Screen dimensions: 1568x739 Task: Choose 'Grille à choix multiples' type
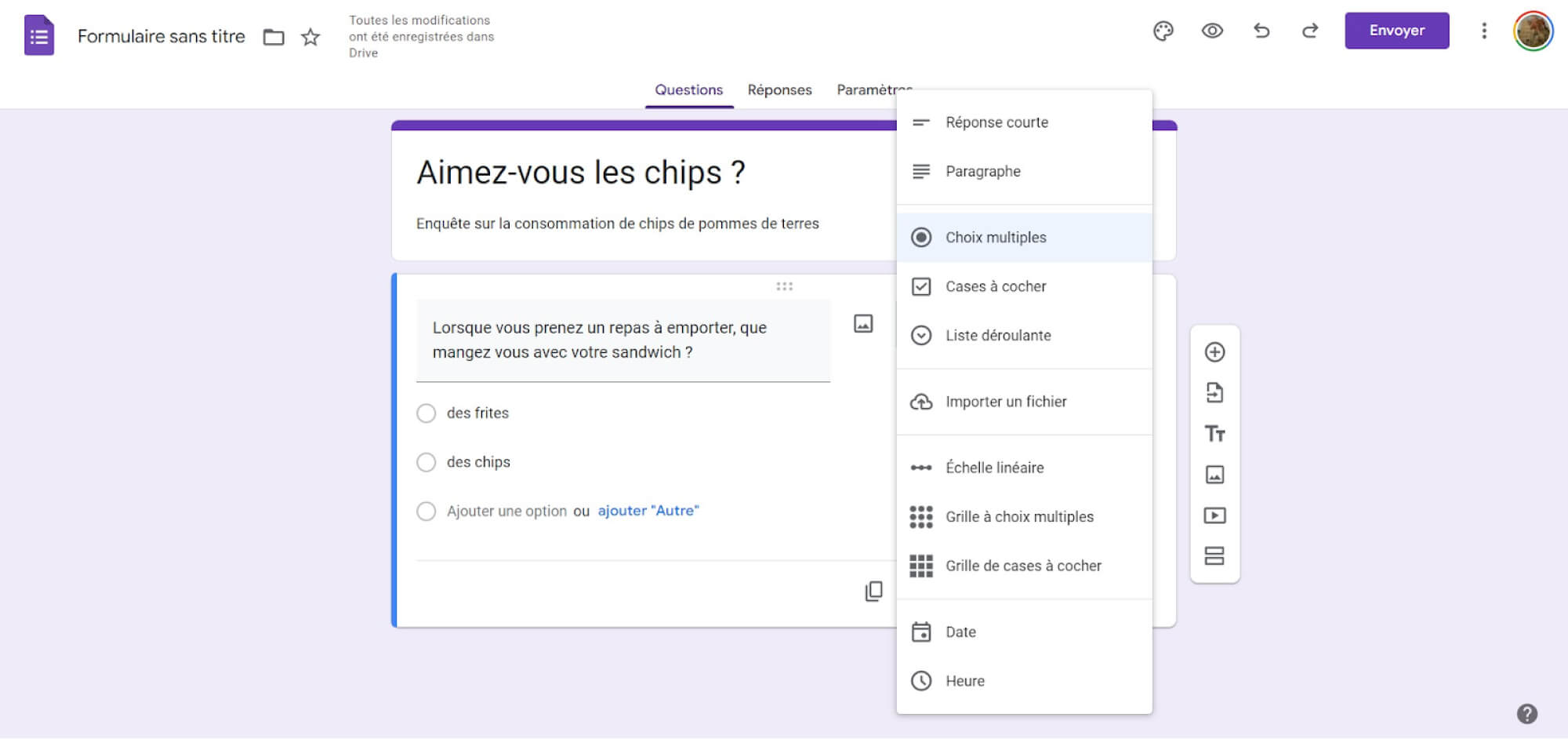coord(1019,516)
